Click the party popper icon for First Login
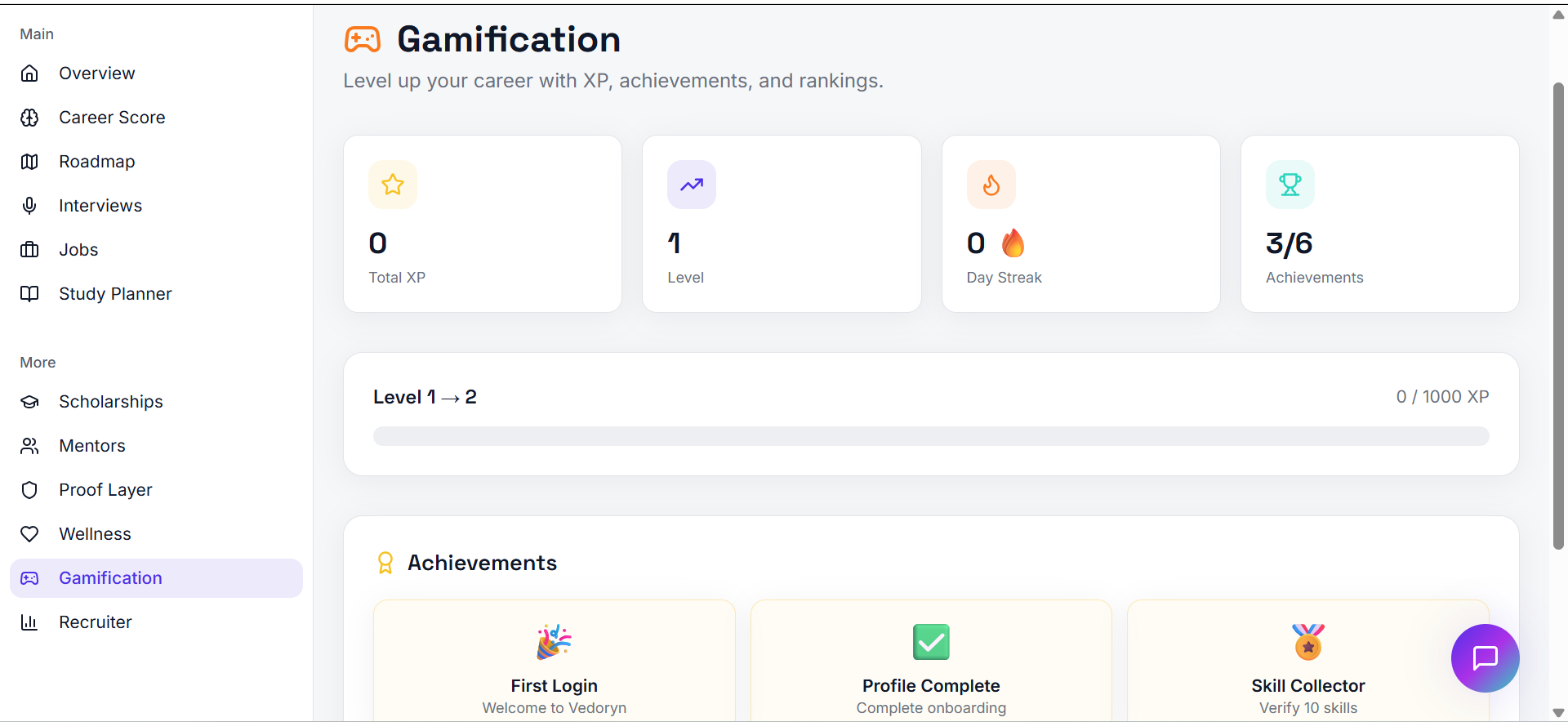The height and width of the screenshot is (722, 1568). 555,642
